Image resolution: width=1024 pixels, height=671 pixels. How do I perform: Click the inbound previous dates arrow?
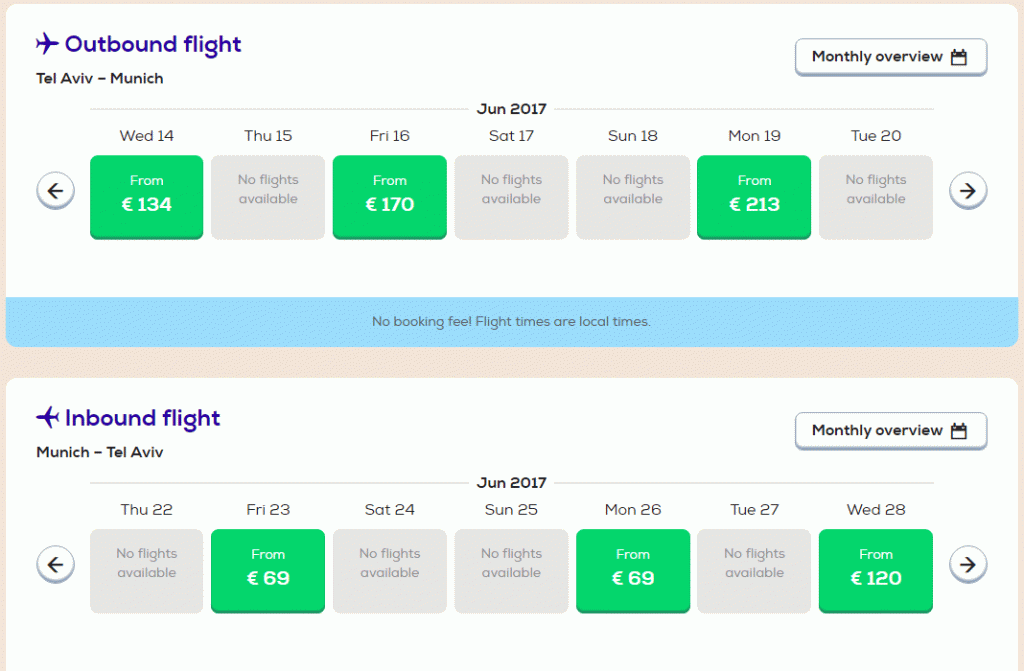click(x=56, y=565)
